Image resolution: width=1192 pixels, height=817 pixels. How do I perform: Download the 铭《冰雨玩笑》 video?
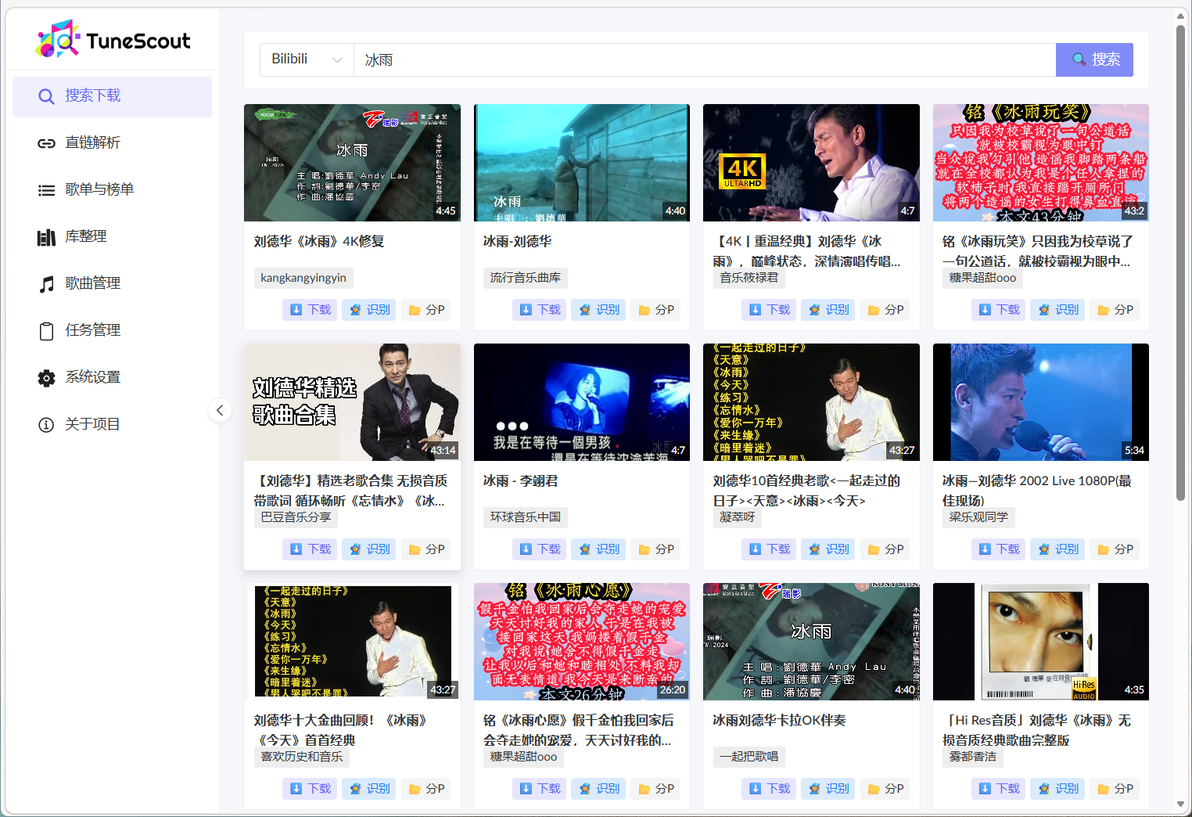pyautogui.click(x=999, y=309)
